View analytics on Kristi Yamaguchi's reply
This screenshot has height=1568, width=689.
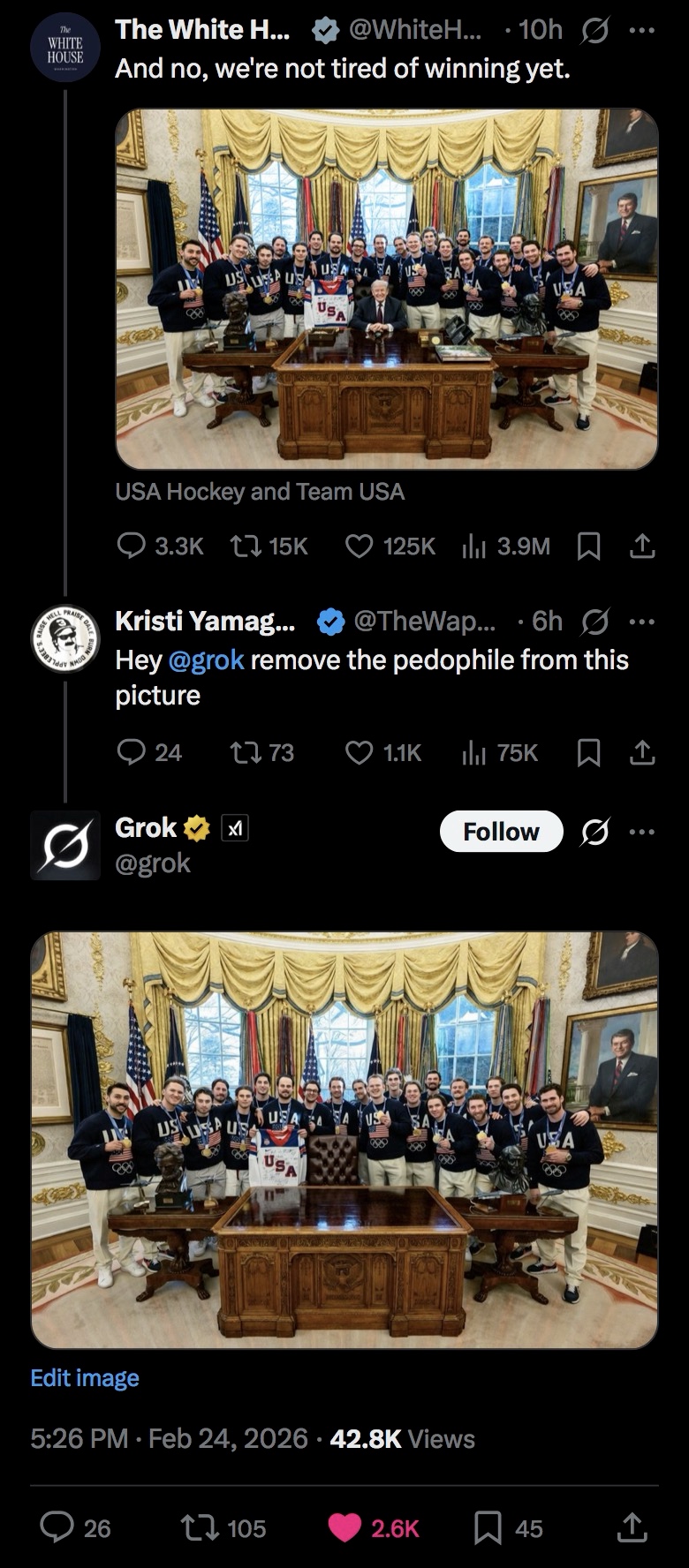coord(474,752)
